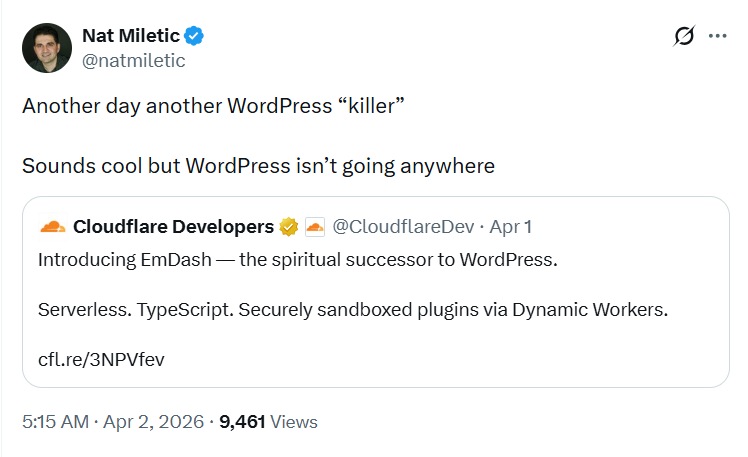This screenshot has width=748, height=457.
Task: Click the 5:15 AM · Apr 2, 2026 timestamp
Action: [112, 422]
